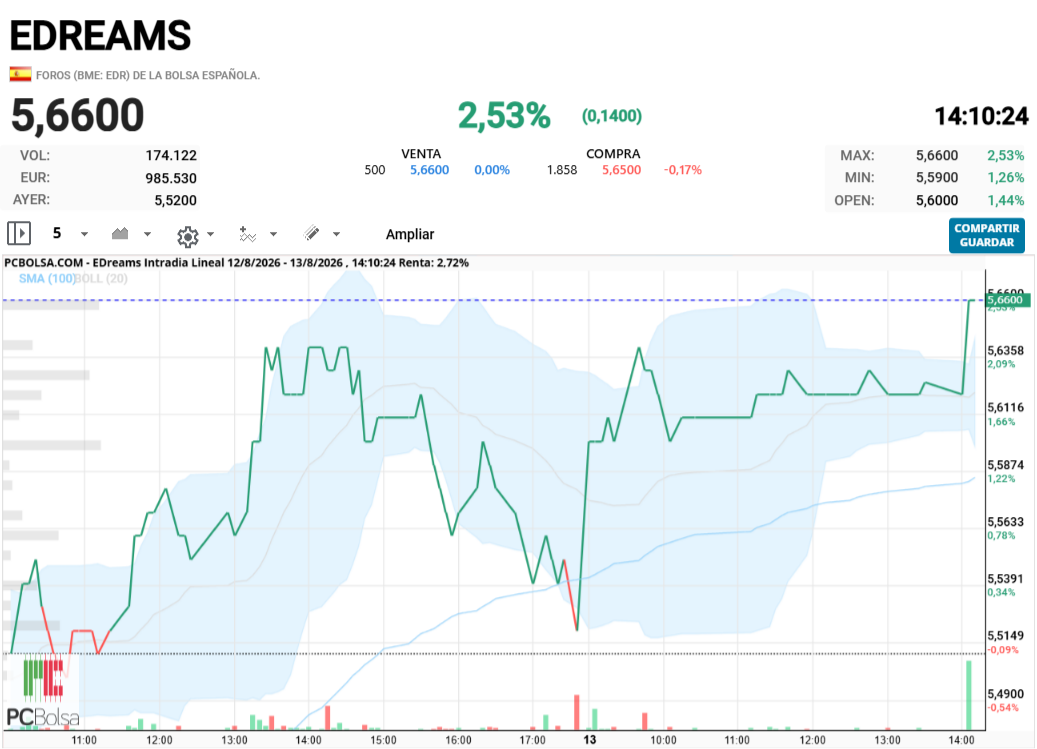This screenshot has width=1037, height=749.
Task: Click the venta price 5,6600
Action: (x=429, y=170)
